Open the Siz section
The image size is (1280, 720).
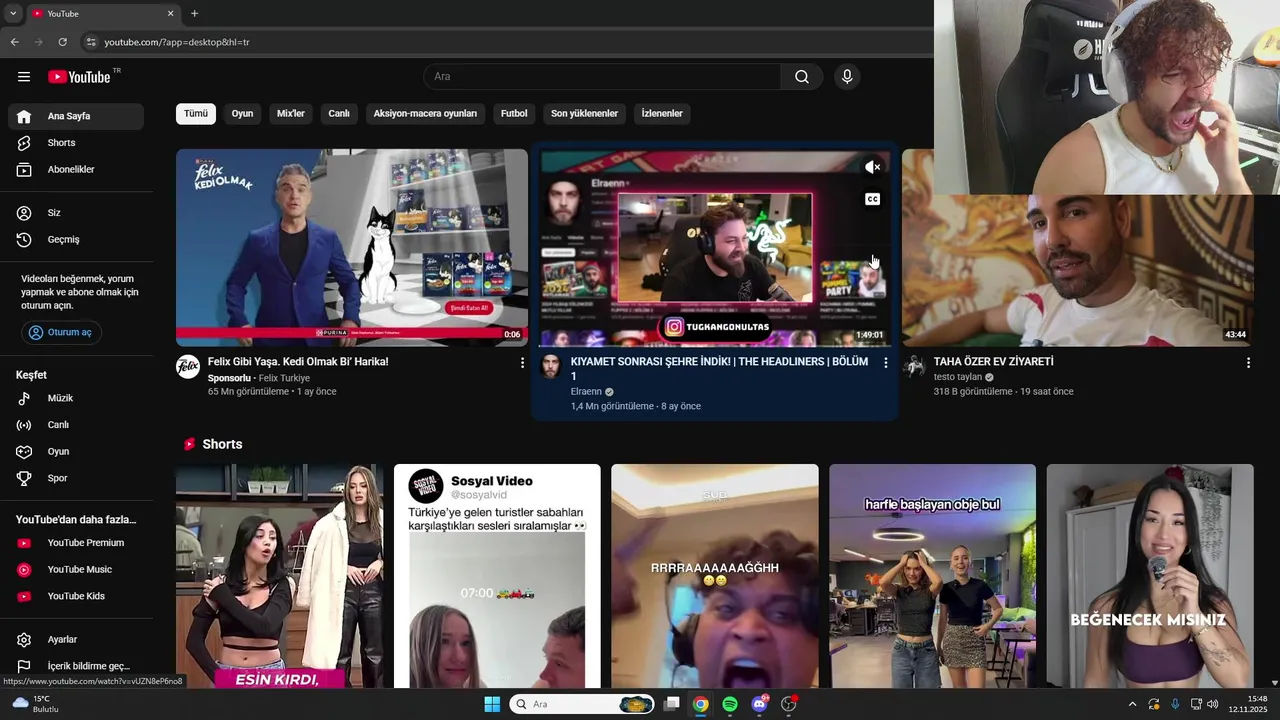tap(76, 213)
